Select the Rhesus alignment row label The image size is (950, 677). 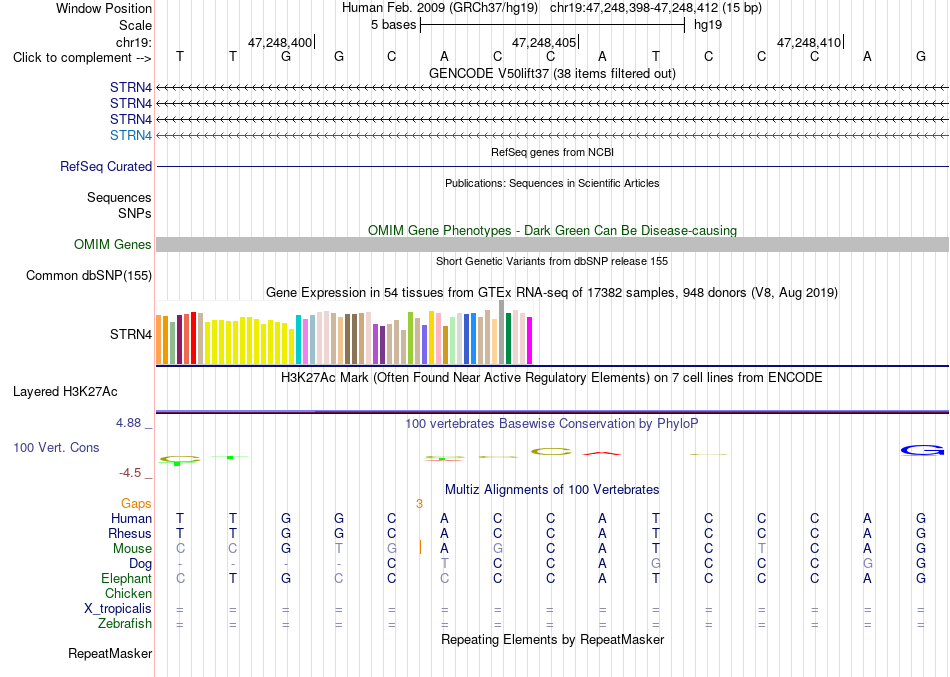130,533
